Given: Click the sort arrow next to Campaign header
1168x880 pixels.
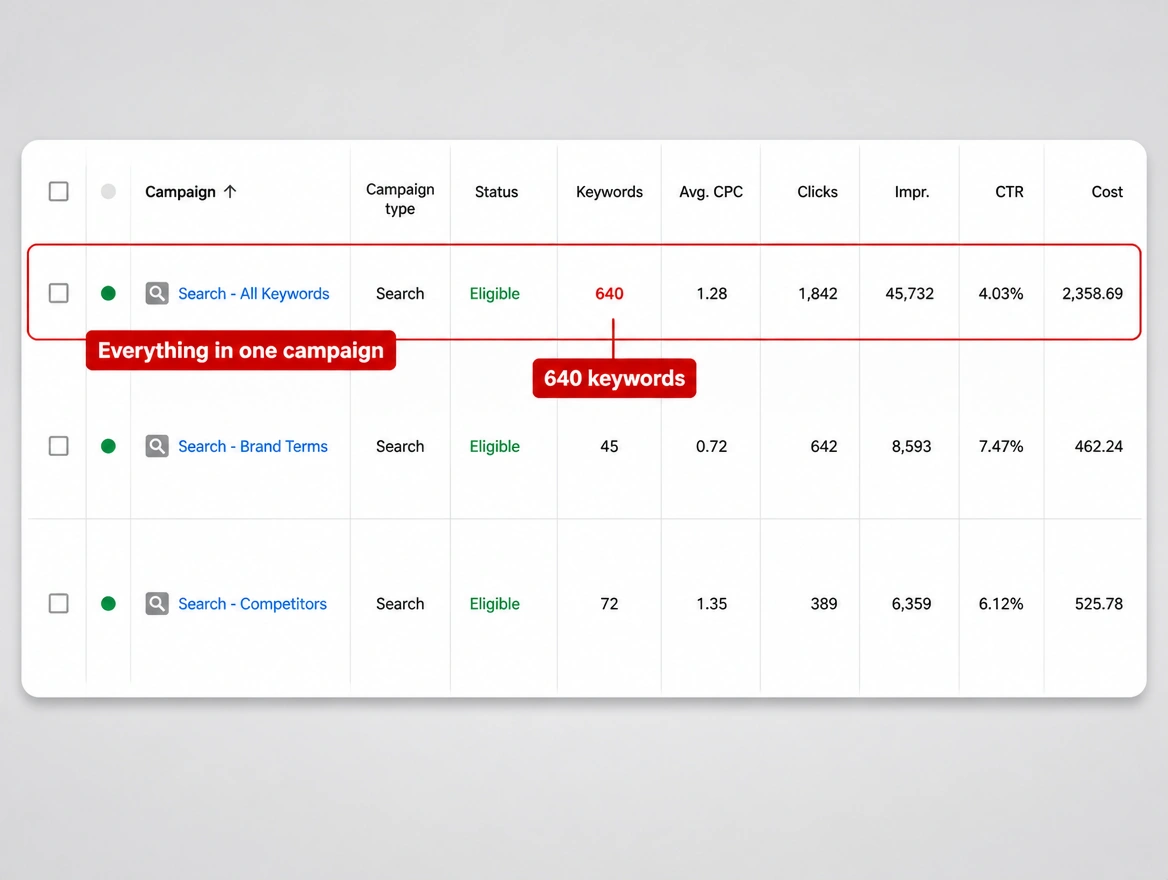Looking at the screenshot, I should [230, 191].
